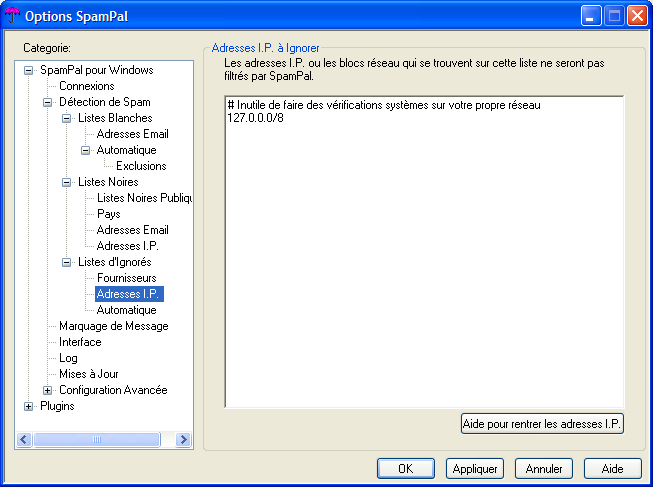Select Automatique under Listes Blanches
Viewport: 653px width, 487px height.
point(127,150)
